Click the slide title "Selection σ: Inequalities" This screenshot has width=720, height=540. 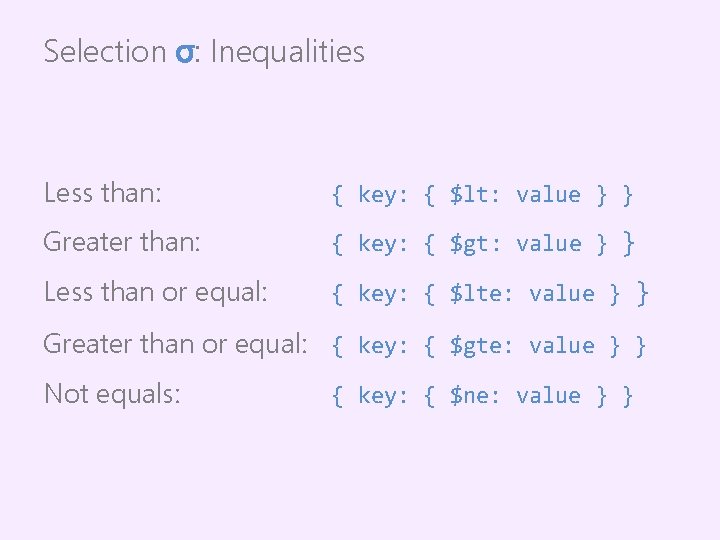pyautogui.click(x=204, y=51)
